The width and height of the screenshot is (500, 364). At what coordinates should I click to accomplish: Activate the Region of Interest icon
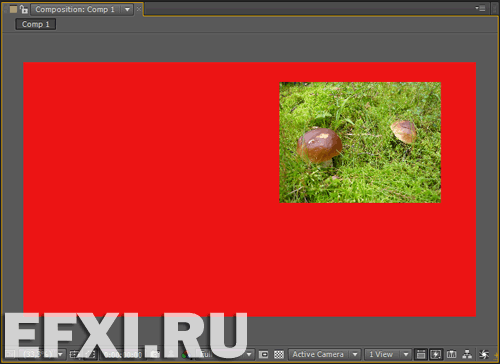263,354
